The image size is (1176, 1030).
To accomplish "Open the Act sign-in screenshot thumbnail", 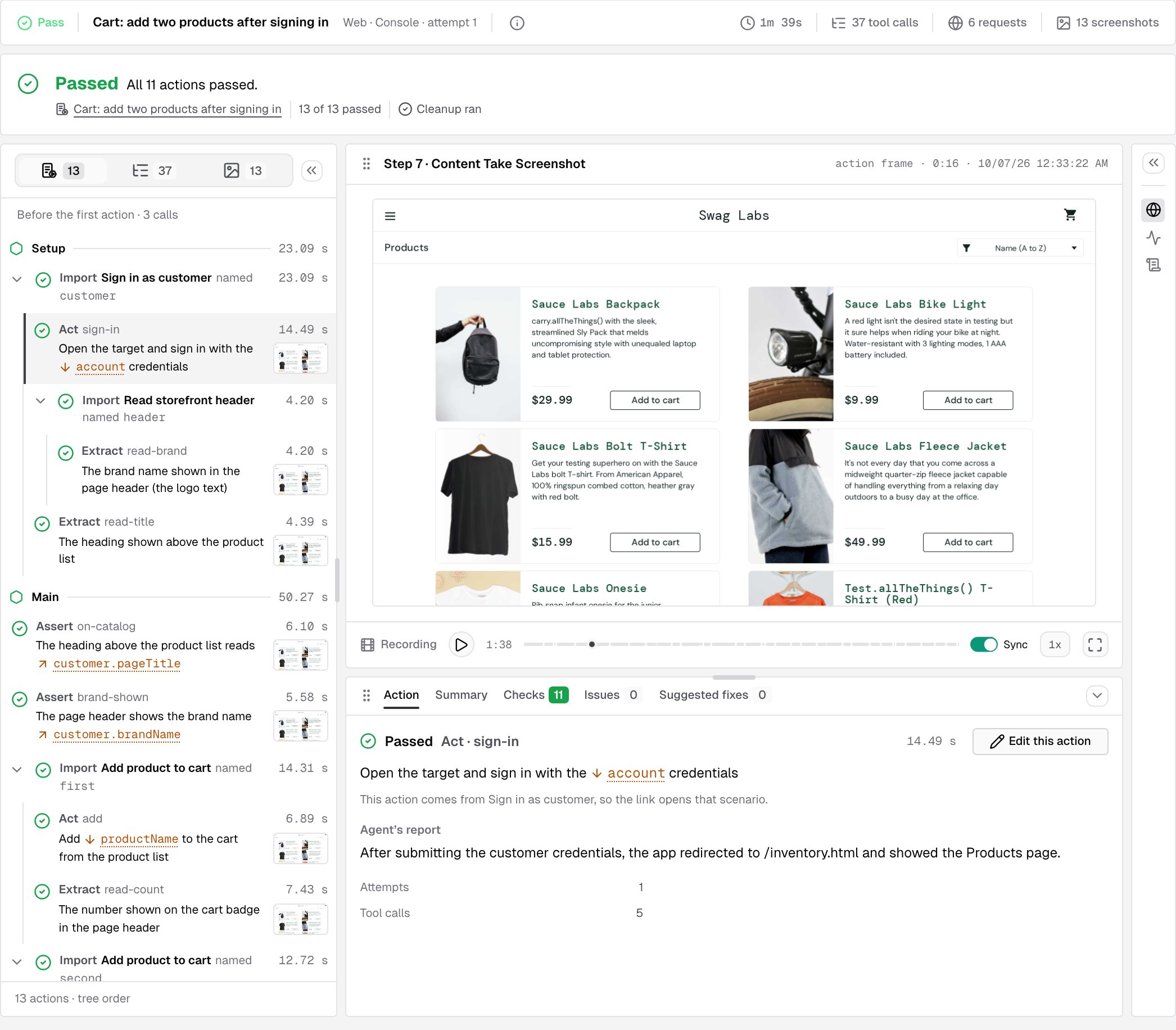I will coord(301,359).
